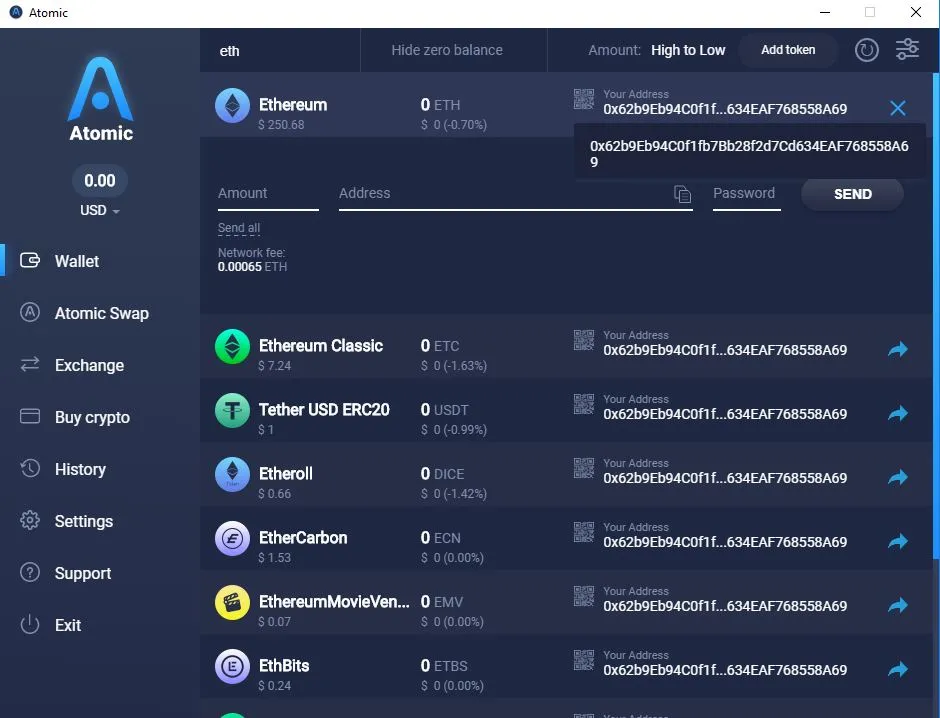Click the EtherCarbon coin logo
Screen dimensions: 940x718
tap(233, 539)
